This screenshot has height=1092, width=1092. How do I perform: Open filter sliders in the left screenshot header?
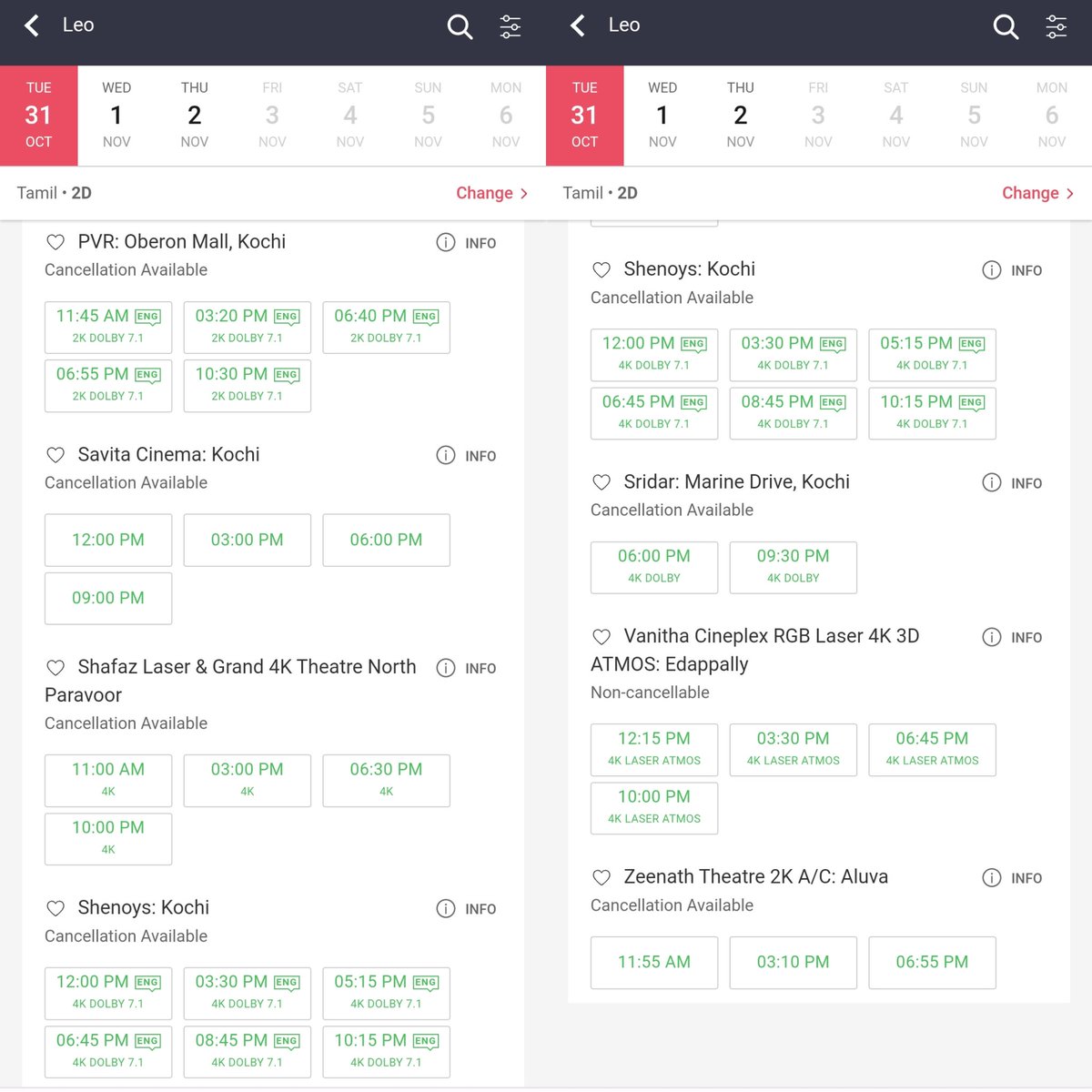coord(511,26)
